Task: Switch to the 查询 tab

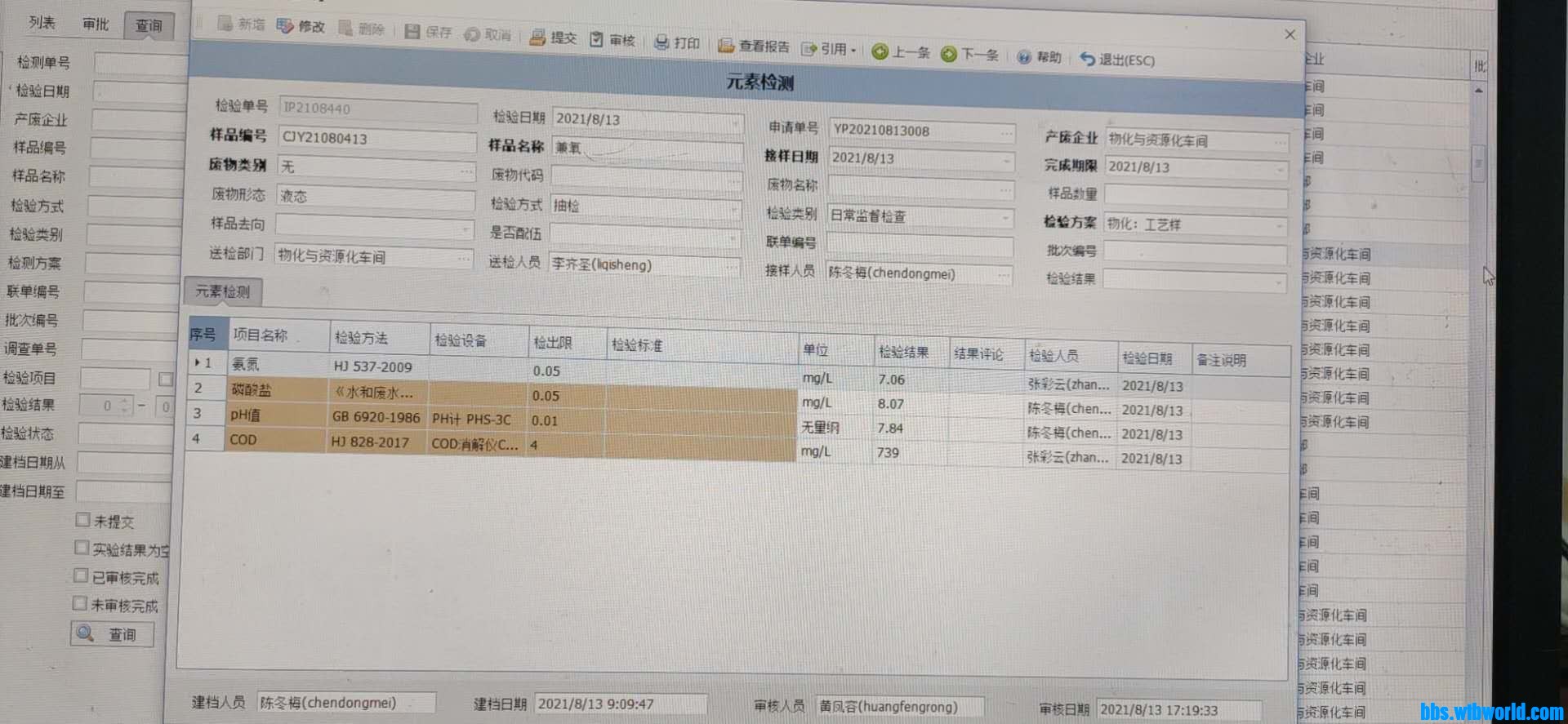Action: point(149,26)
